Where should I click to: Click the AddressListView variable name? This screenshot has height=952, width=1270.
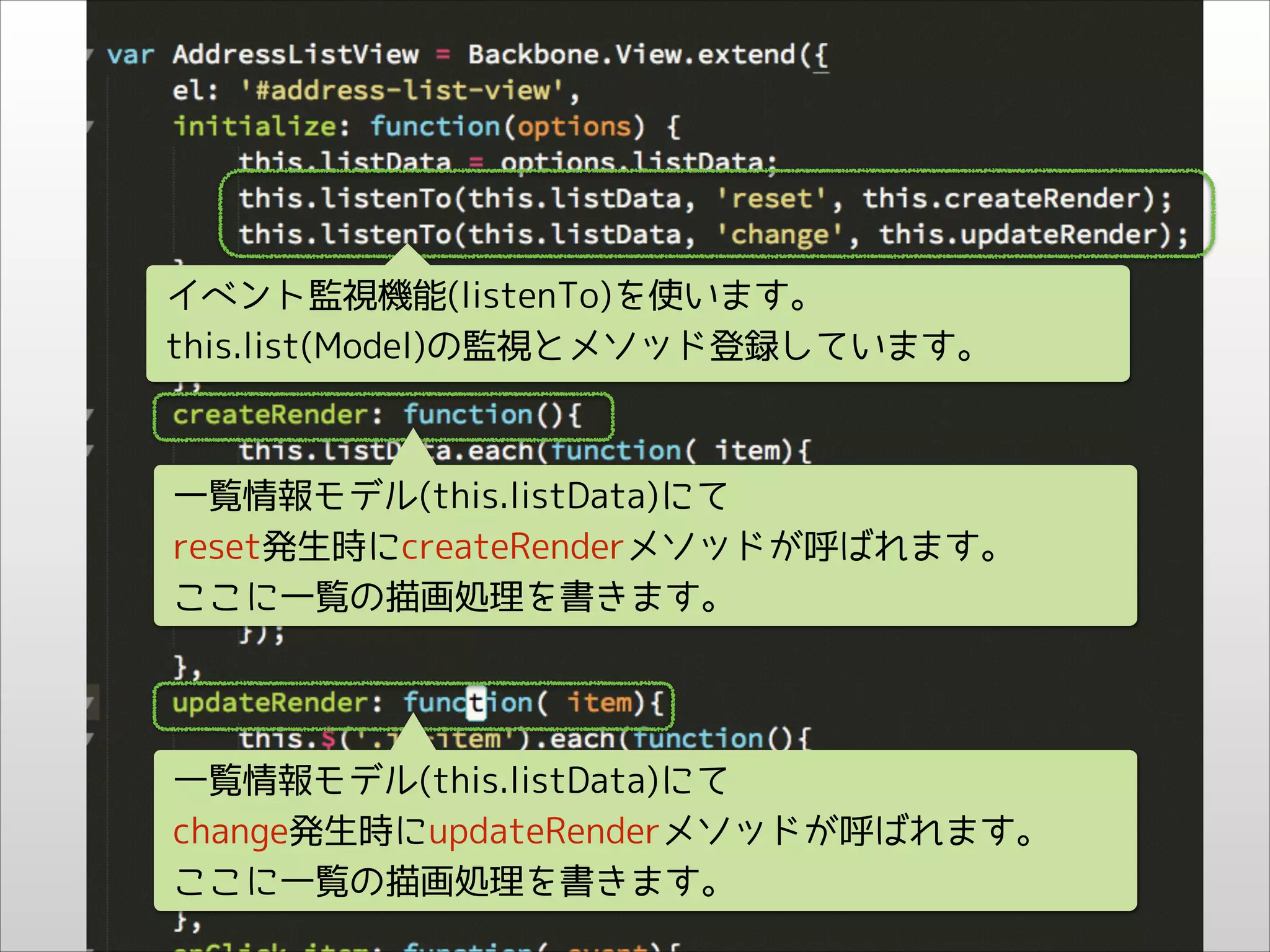pos(296,55)
